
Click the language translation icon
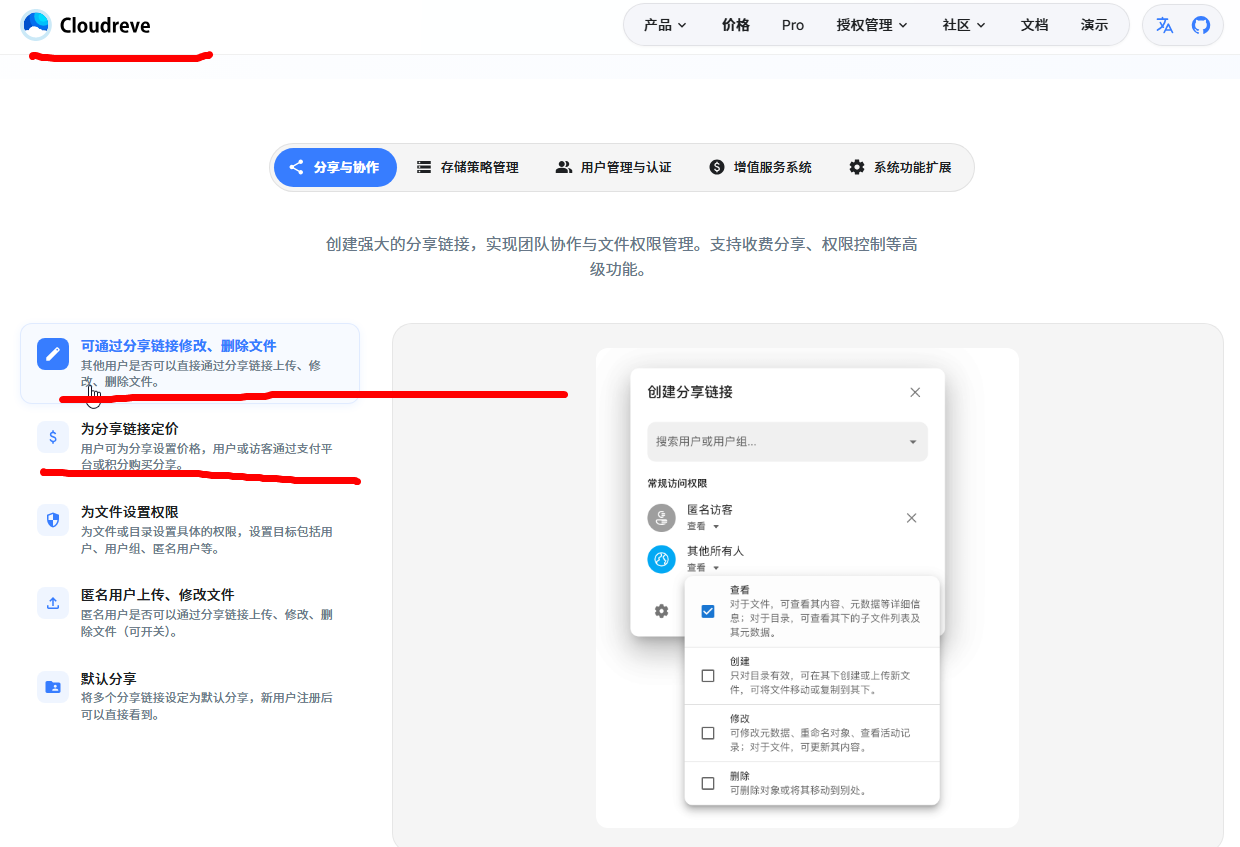(x=1164, y=25)
